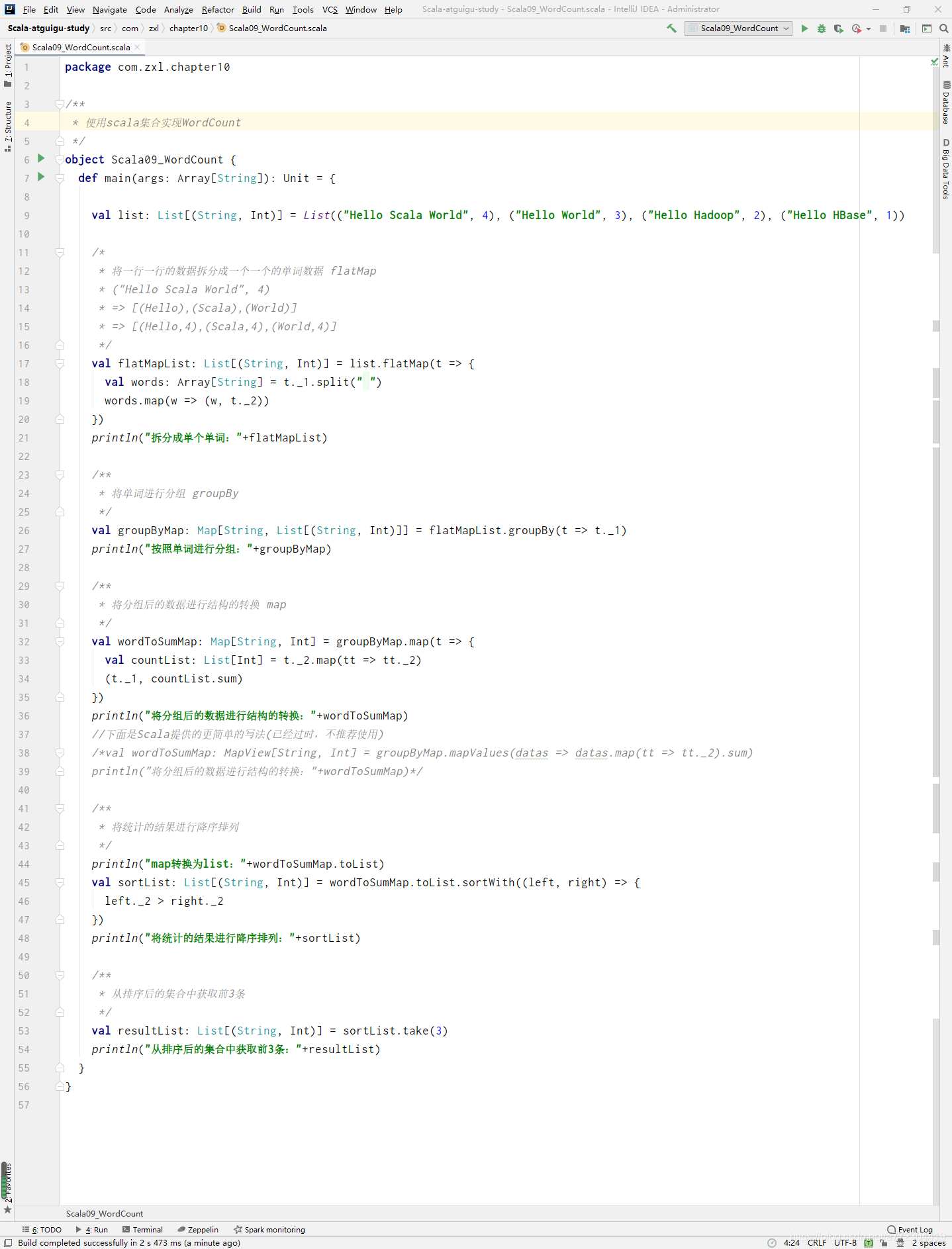Open Spark monitoring tool window

click(x=269, y=1230)
